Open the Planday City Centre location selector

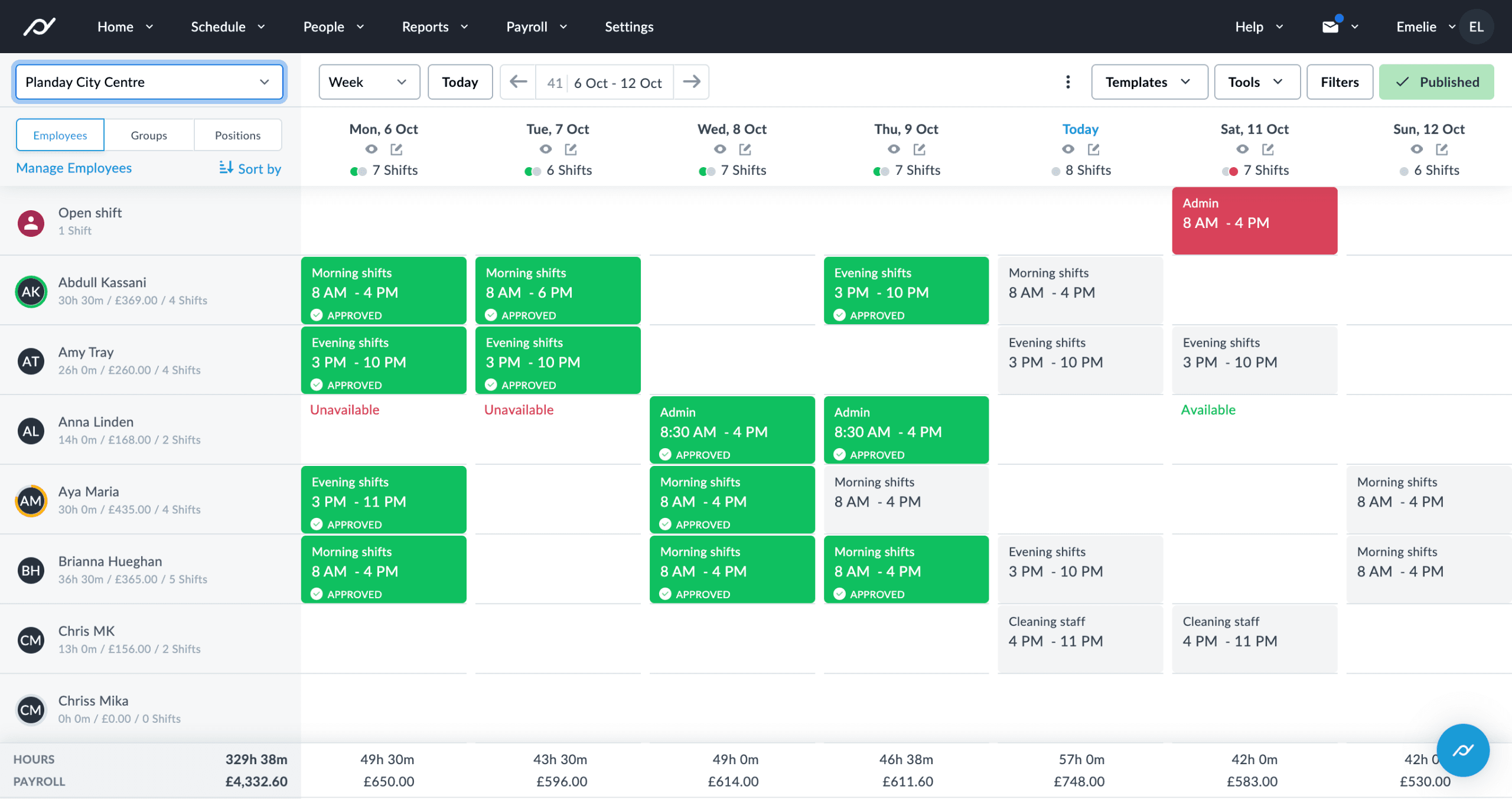tap(149, 82)
